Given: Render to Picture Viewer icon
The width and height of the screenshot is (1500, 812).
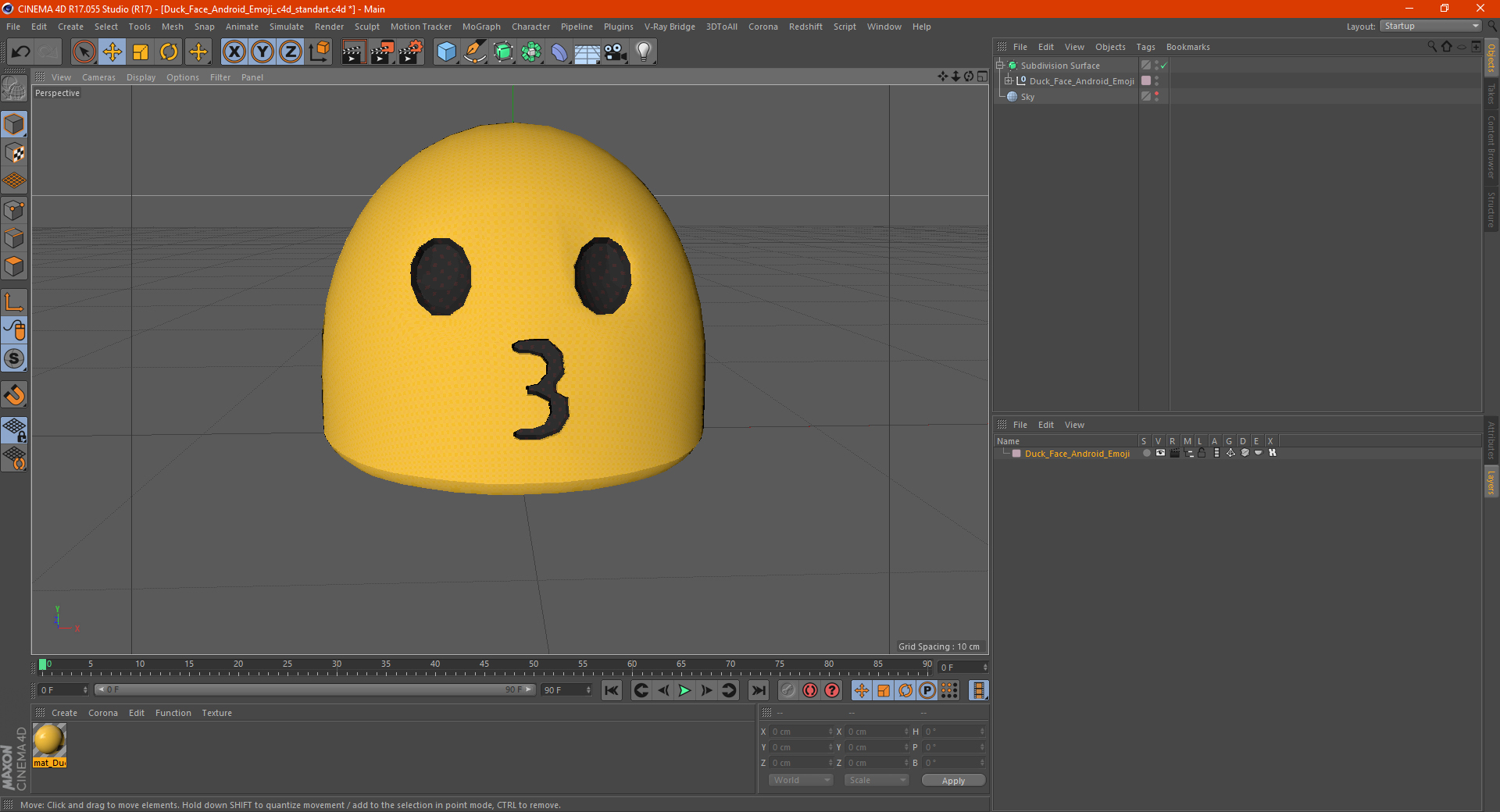Looking at the screenshot, I should point(381,52).
